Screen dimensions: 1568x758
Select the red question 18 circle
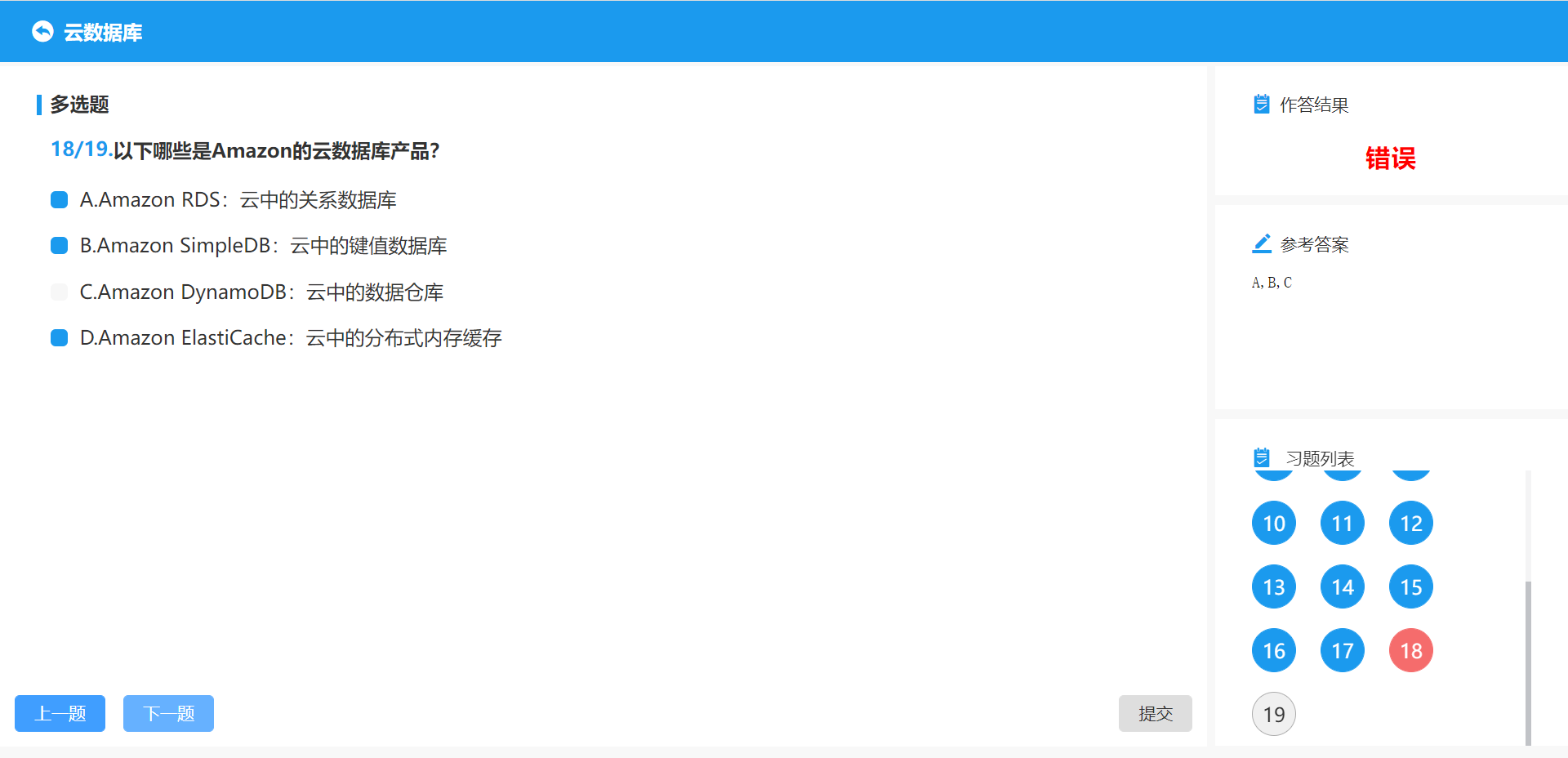coord(1411,650)
